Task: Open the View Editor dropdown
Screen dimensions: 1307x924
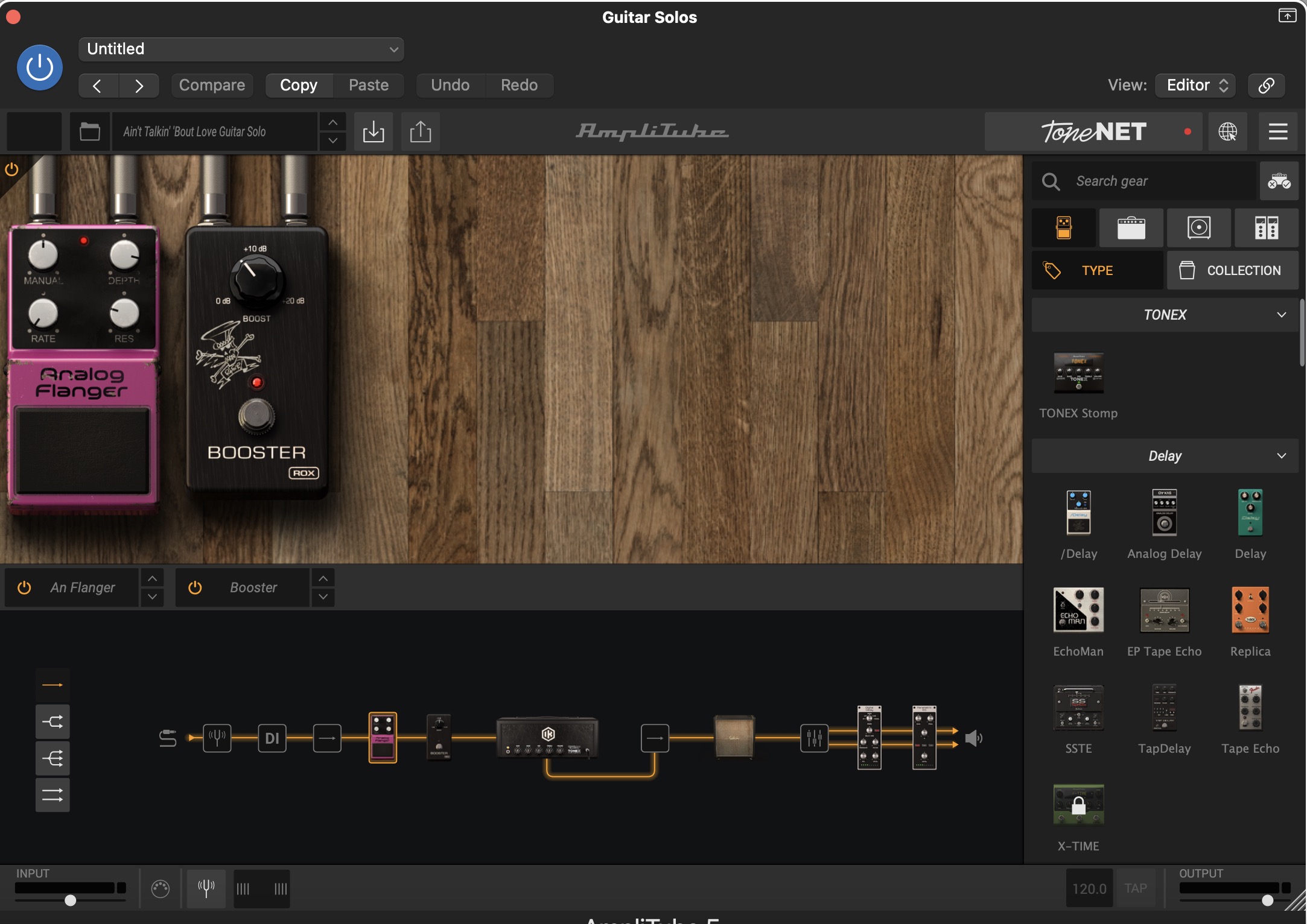Action: [1195, 85]
